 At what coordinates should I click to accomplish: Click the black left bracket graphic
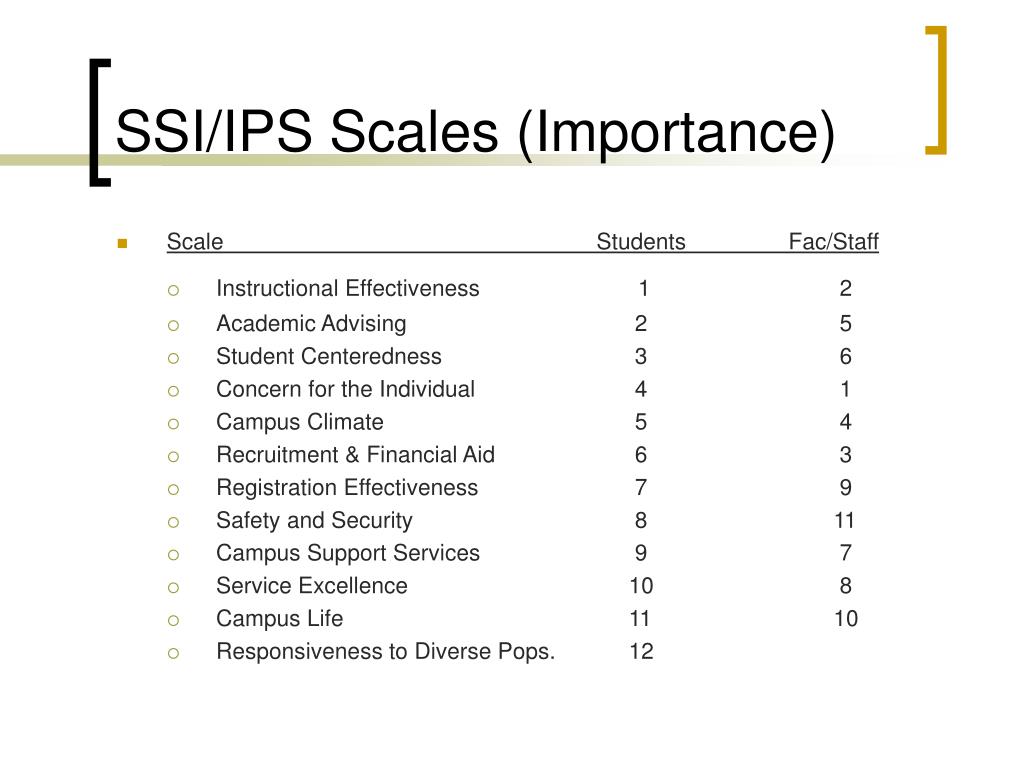(x=100, y=123)
